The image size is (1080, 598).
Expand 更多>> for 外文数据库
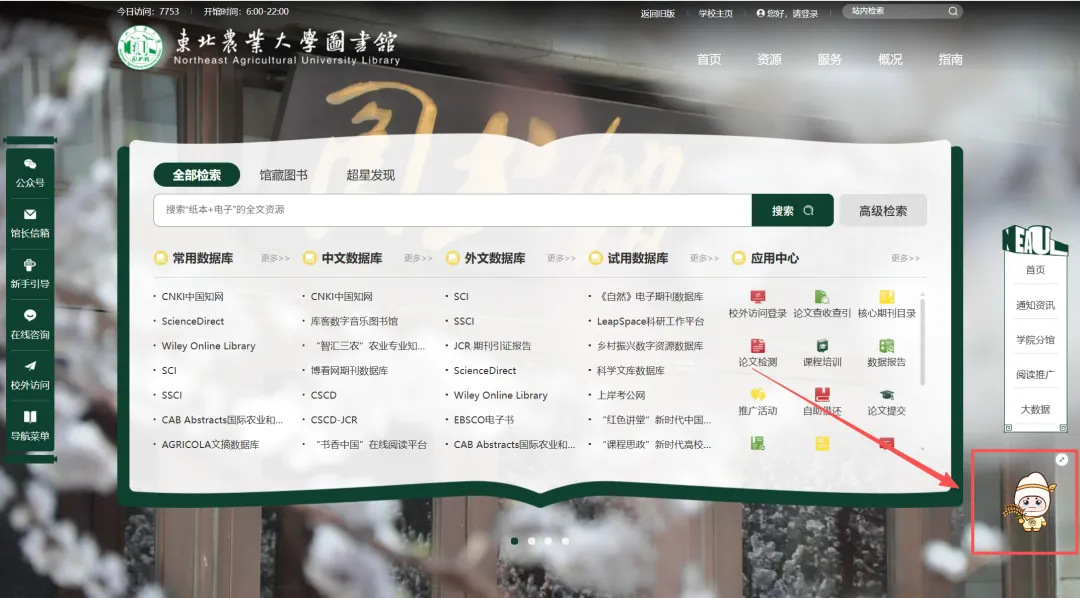tap(561, 258)
